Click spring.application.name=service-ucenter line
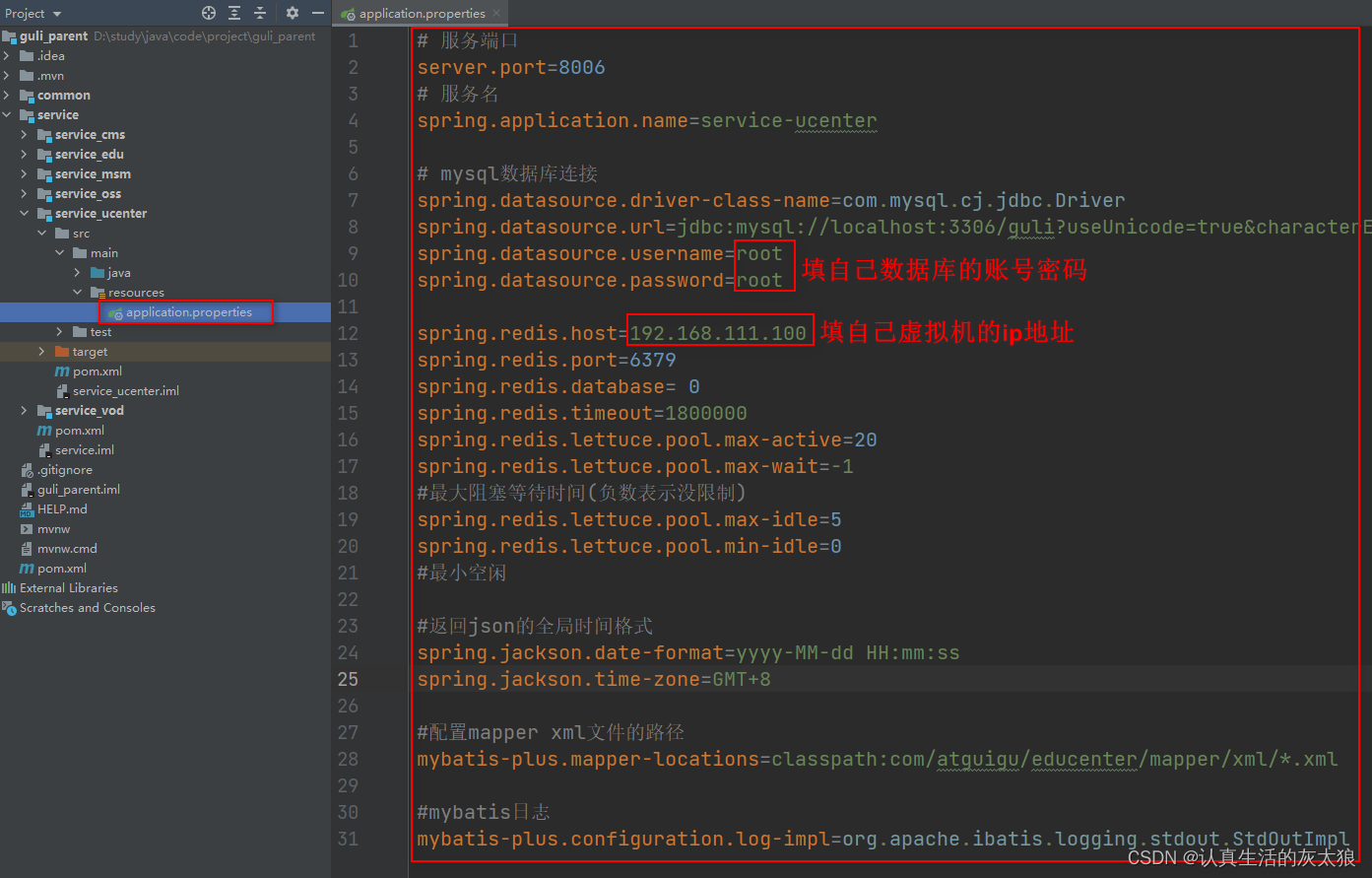Screen dimensions: 1372x878 pyautogui.click(x=647, y=121)
